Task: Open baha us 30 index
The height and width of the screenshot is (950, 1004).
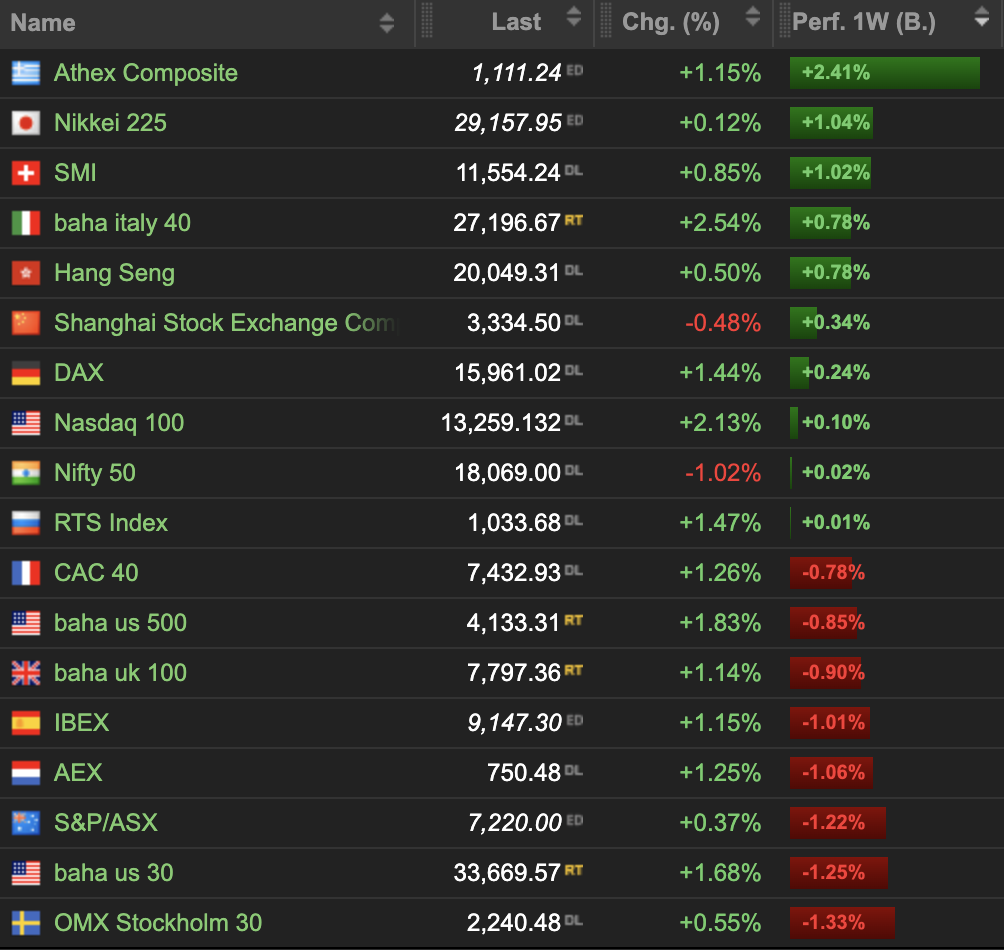Action: click(113, 873)
